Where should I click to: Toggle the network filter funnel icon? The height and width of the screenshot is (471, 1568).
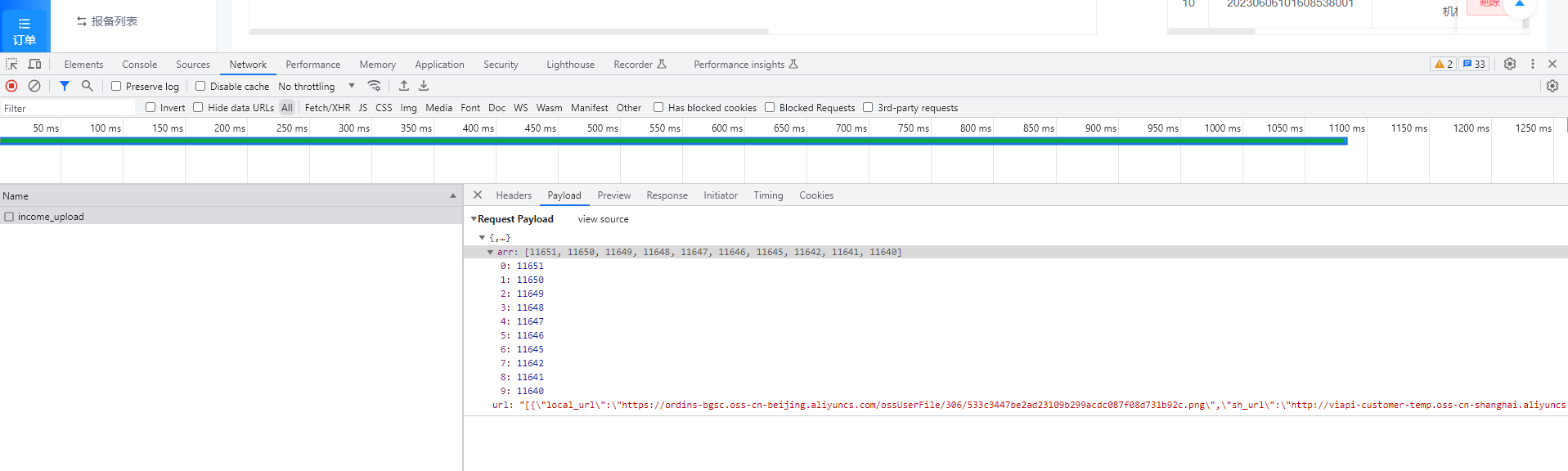(65, 86)
